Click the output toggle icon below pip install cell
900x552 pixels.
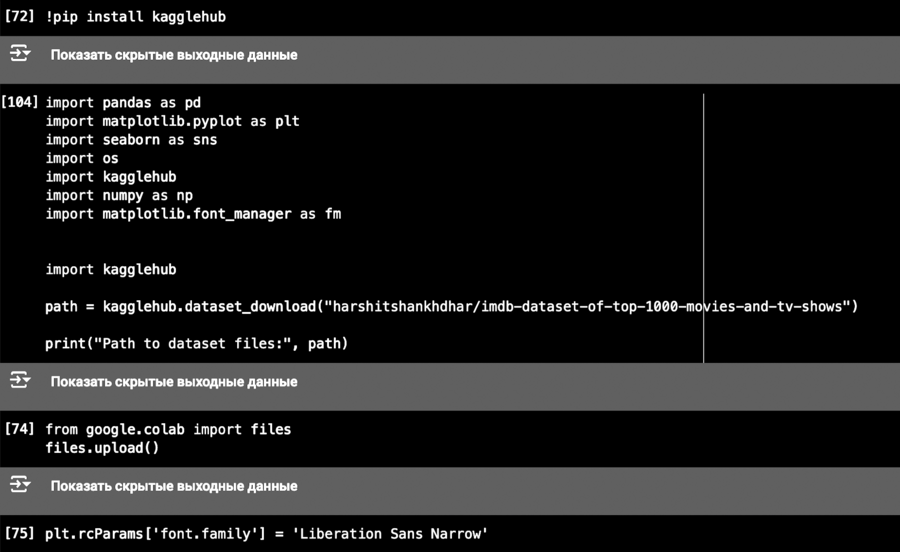coord(20,55)
